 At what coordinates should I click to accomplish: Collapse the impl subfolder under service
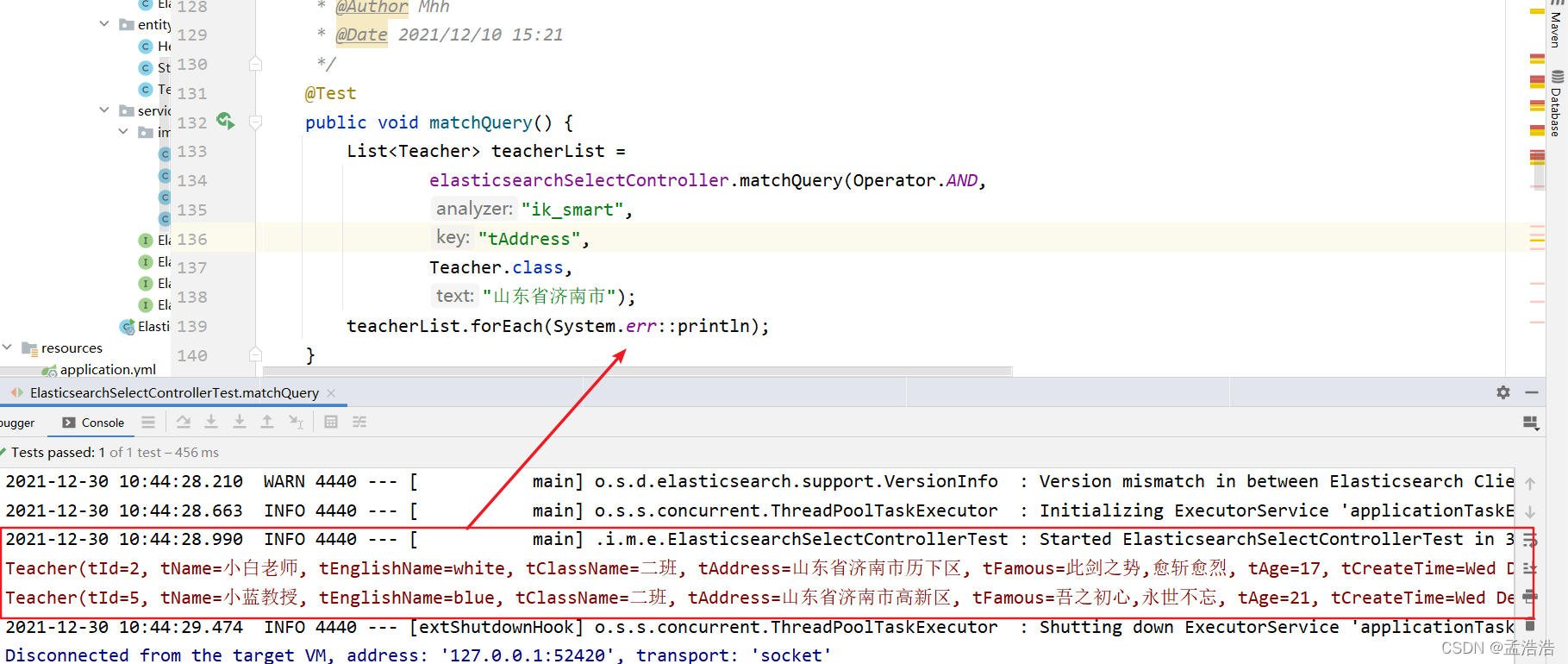tap(123, 132)
